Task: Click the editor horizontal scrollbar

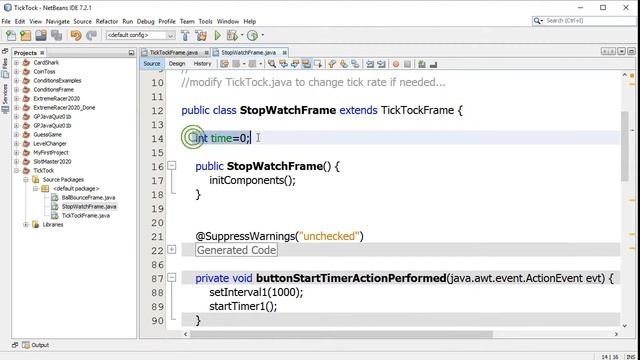Action: [341, 334]
